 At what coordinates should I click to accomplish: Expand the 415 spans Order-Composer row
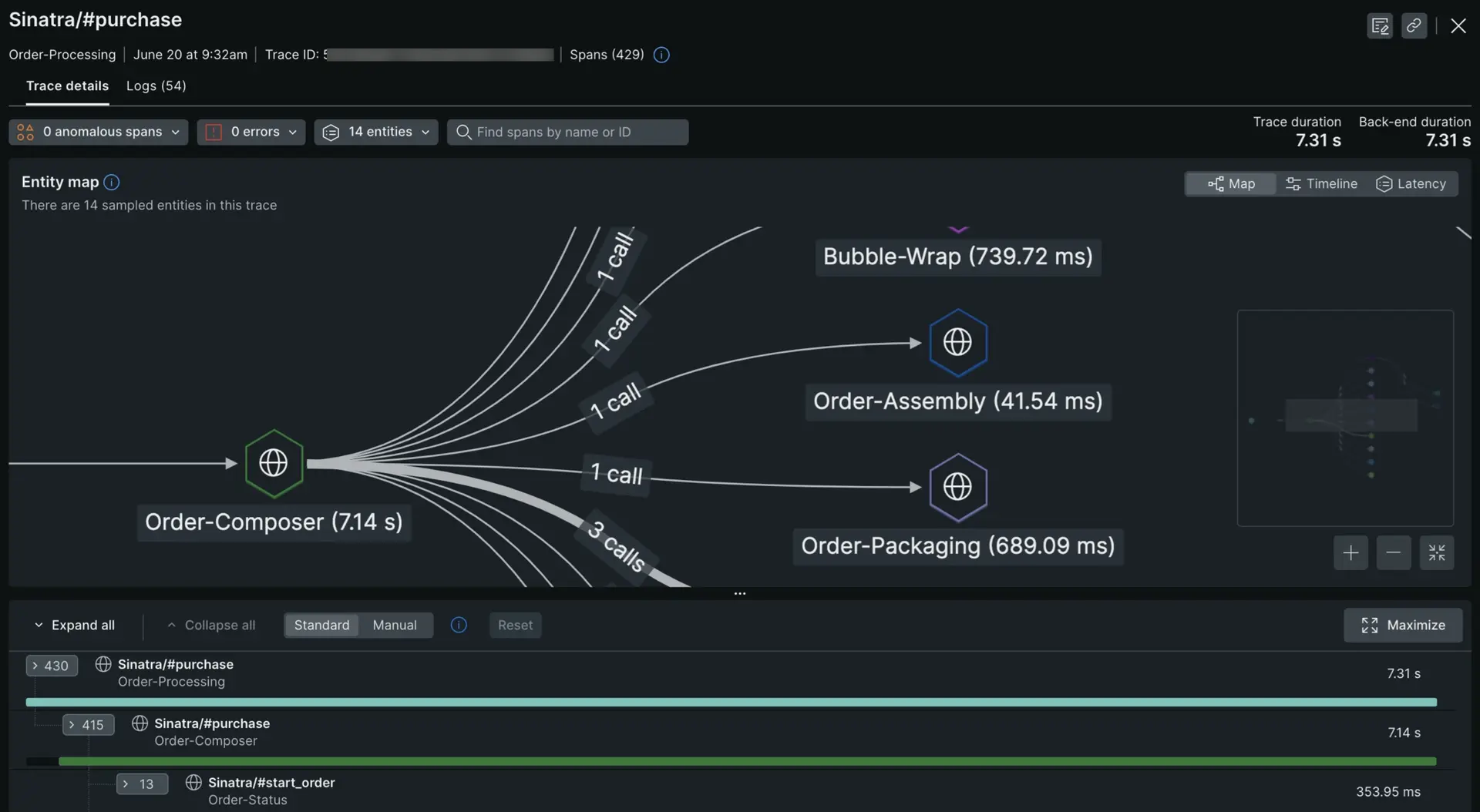coord(88,725)
